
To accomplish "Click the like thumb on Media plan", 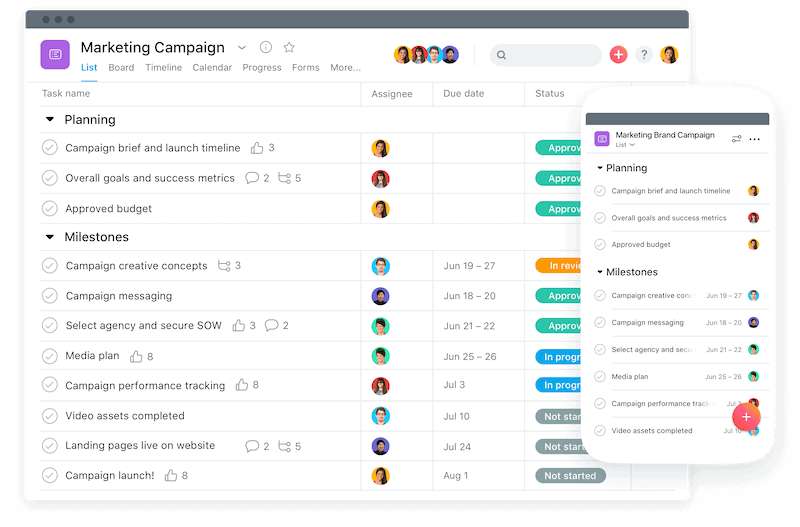I will tap(136, 356).
